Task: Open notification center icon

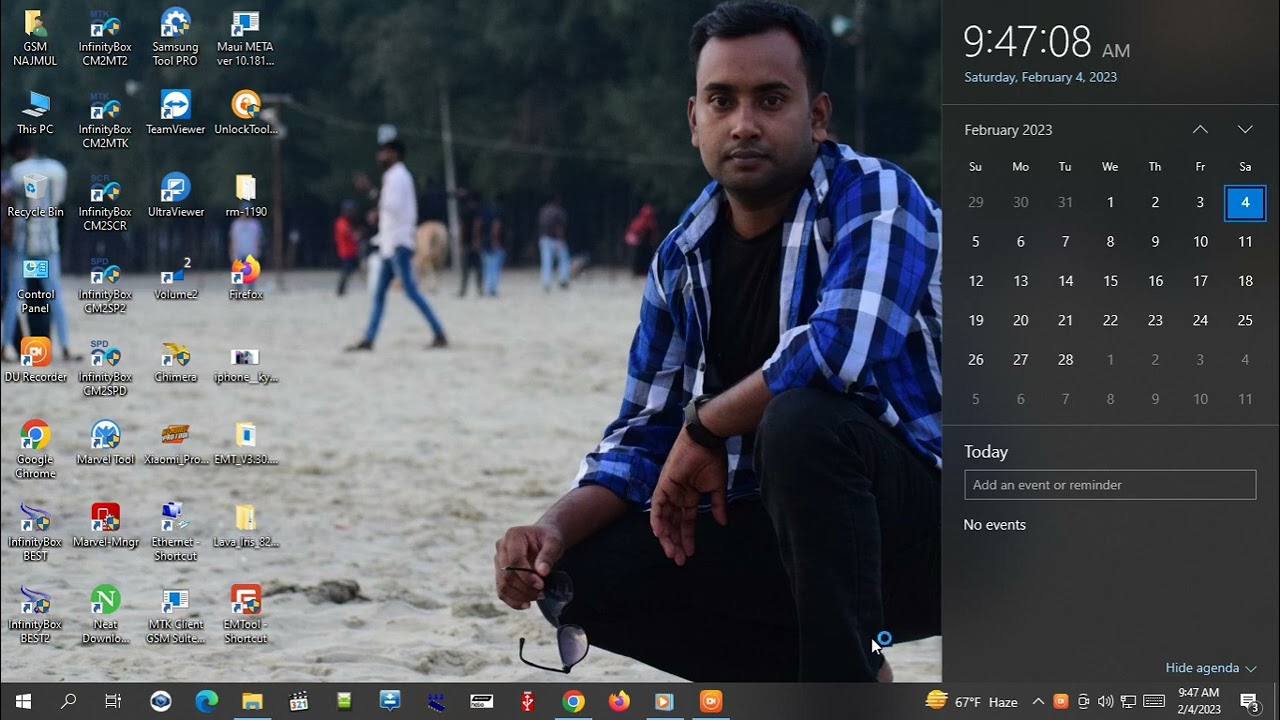Action: click(x=1250, y=702)
